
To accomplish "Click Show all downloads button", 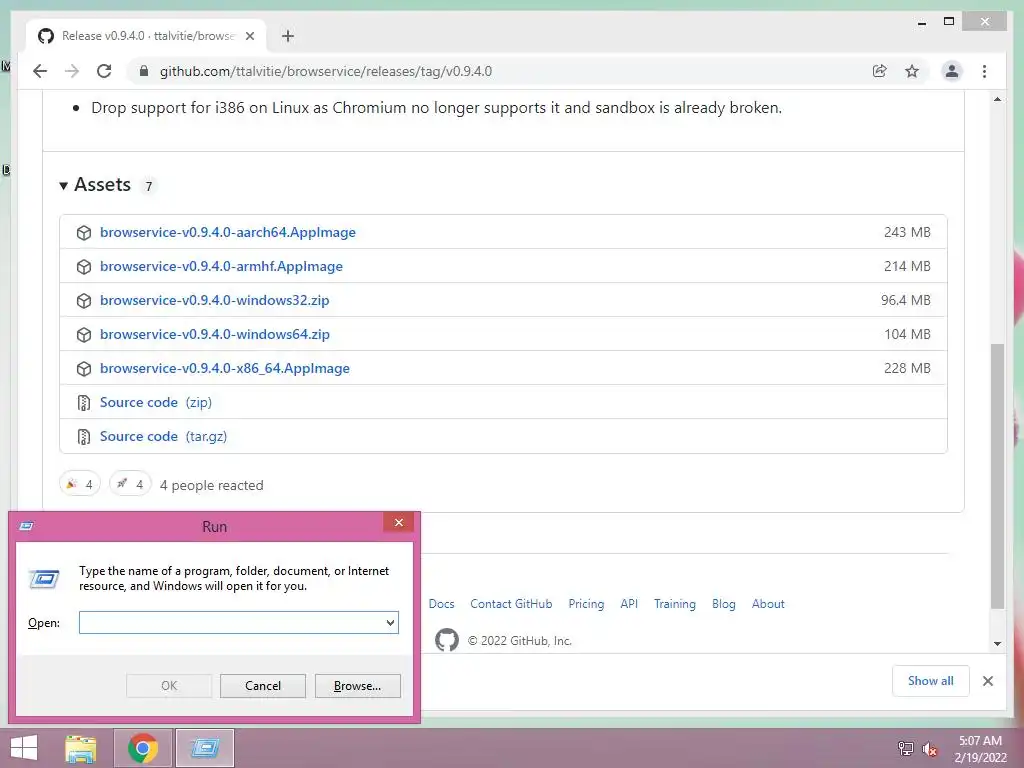I will pos(931,681).
